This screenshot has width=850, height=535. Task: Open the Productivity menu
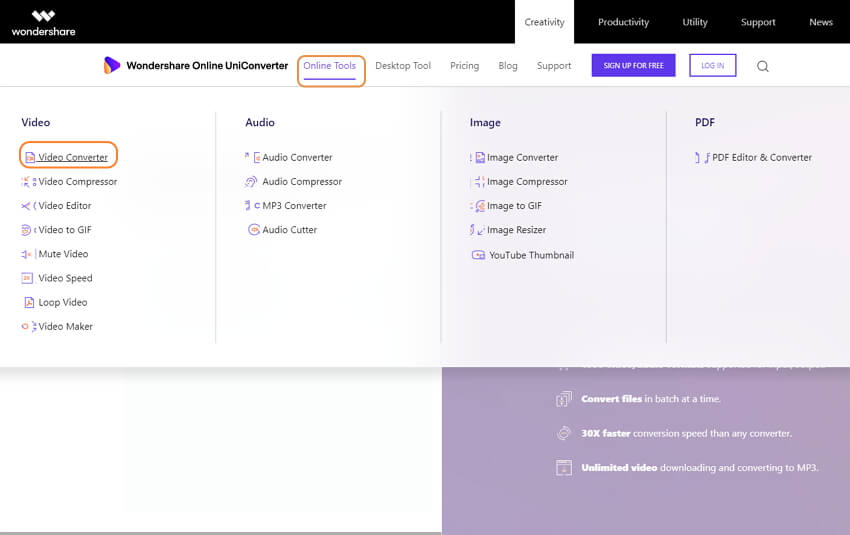pos(623,22)
